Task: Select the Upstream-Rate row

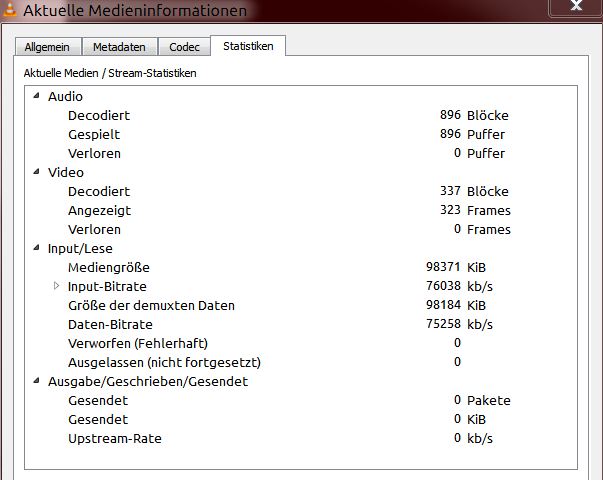Action: click(301, 438)
